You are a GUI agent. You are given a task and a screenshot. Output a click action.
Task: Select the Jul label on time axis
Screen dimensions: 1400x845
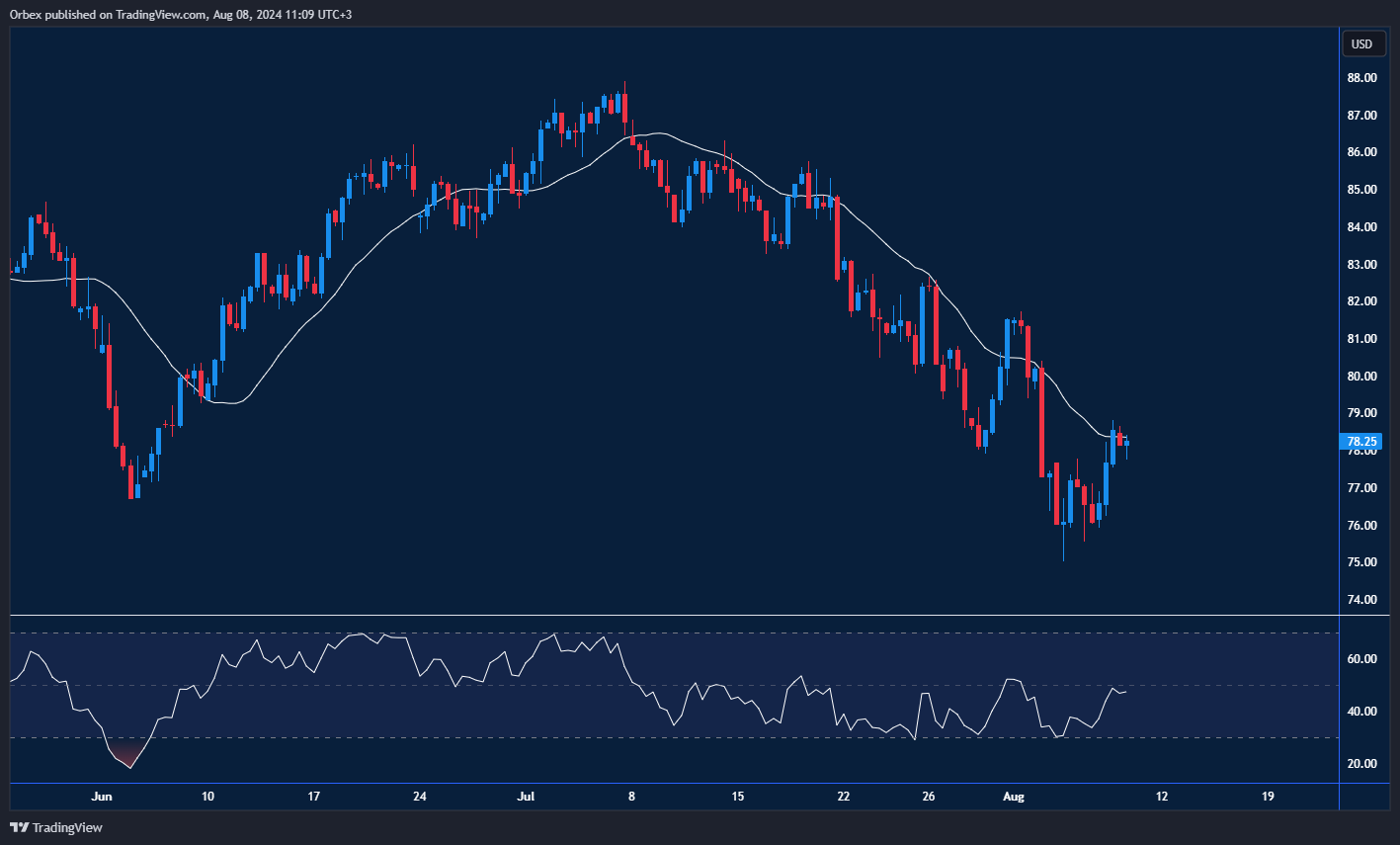[x=525, y=797]
